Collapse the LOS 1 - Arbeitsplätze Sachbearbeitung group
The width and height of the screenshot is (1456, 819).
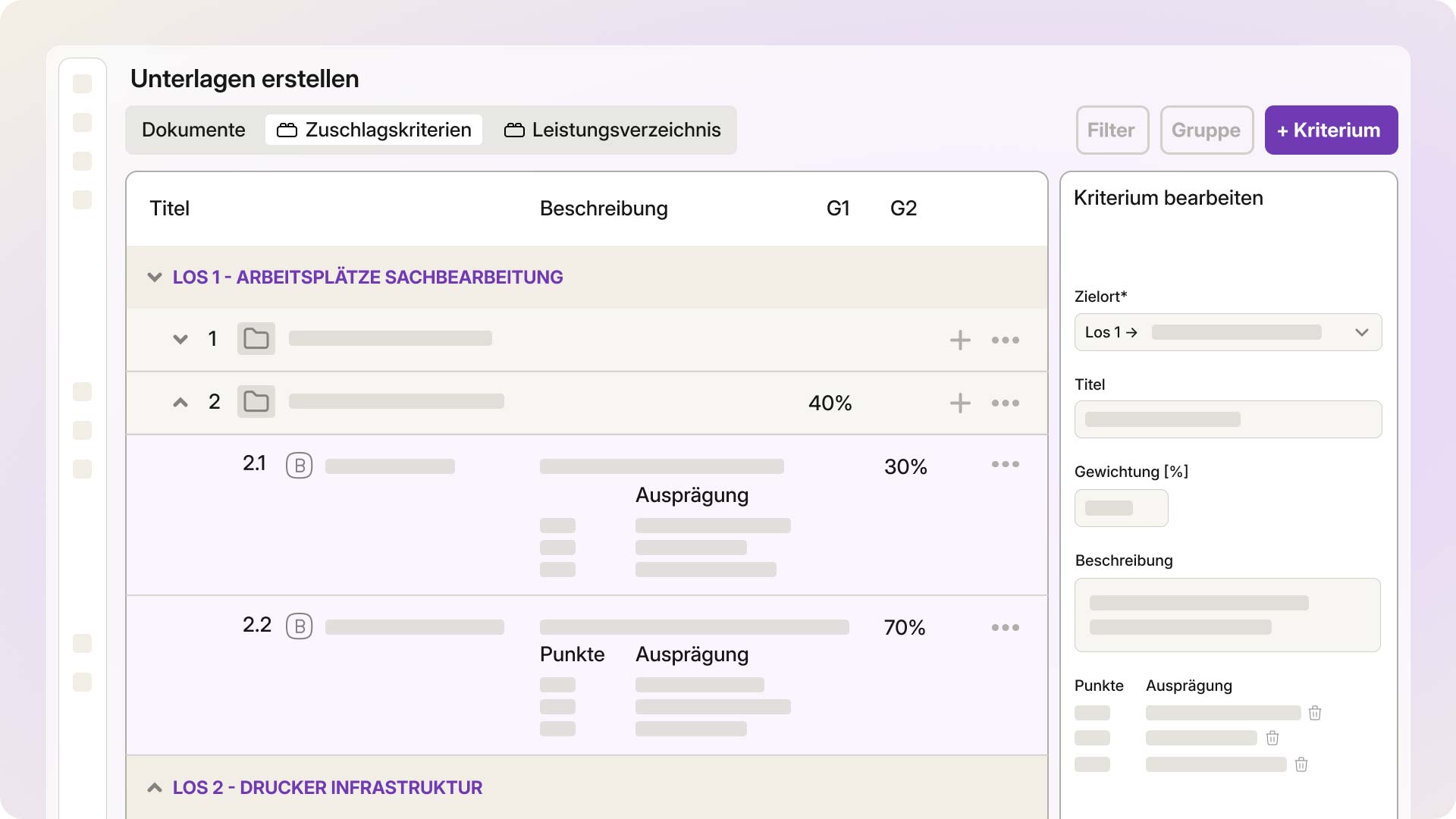[x=155, y=278]
